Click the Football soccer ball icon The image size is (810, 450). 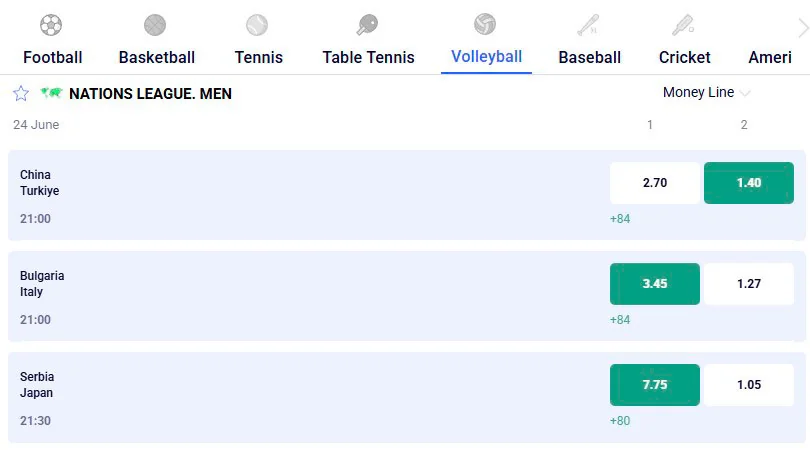[x=51, y=25]
